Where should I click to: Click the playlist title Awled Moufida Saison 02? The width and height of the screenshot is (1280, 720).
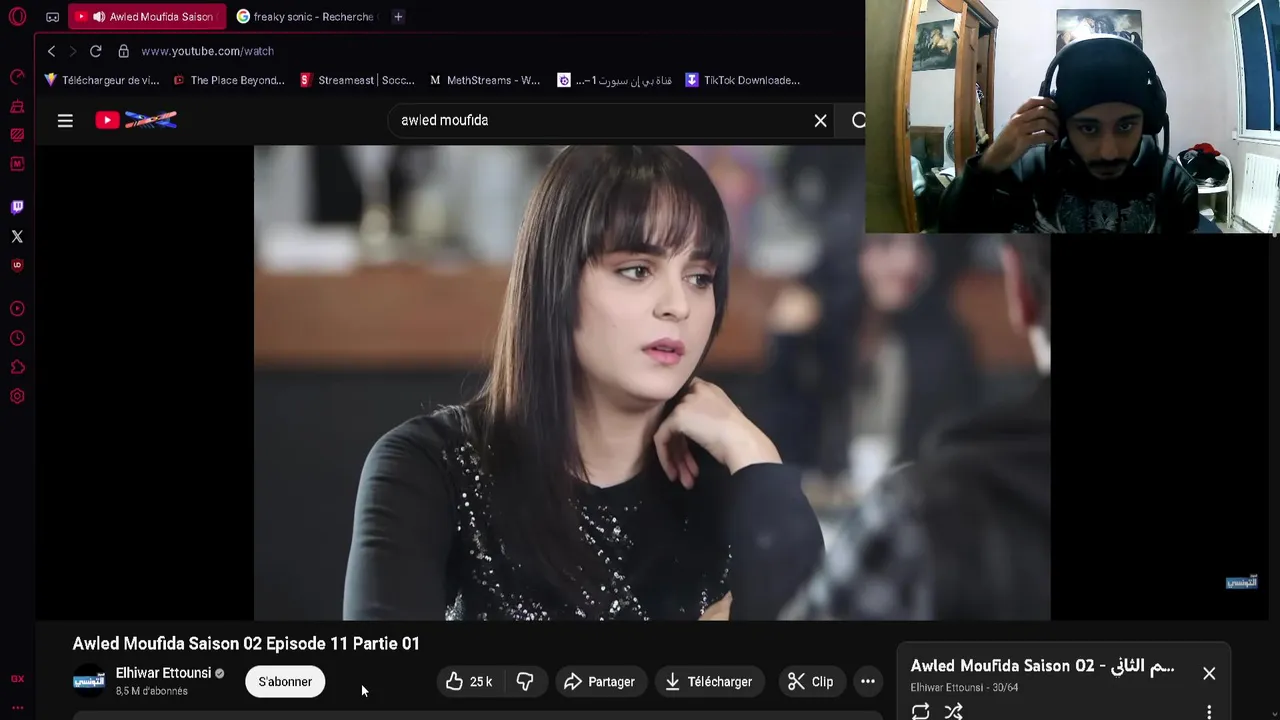1042,666
